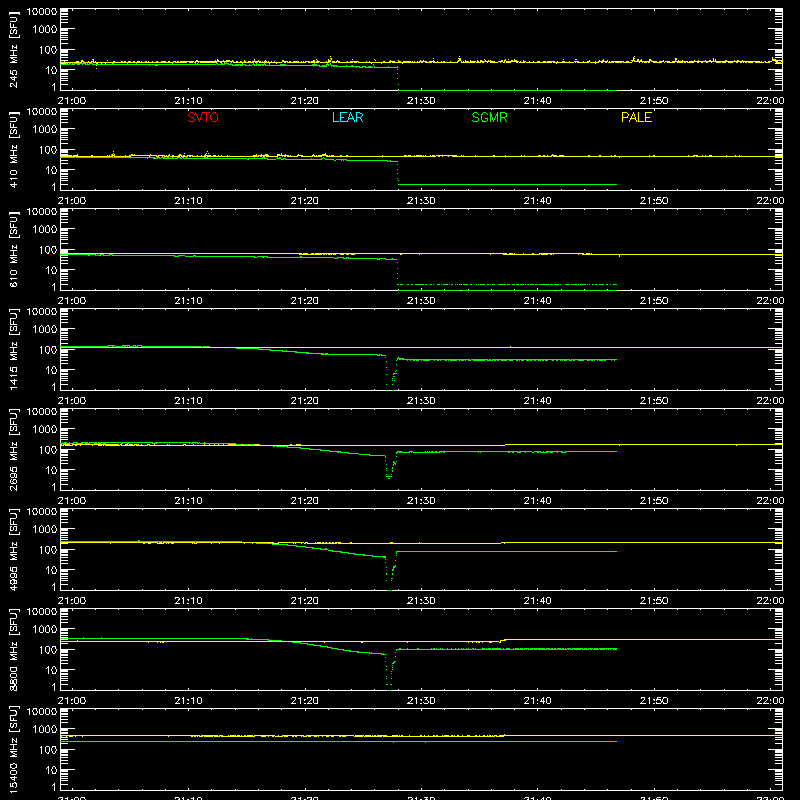
Task: Click the 10000 tick value of 245 MHz panel
Action: coord(42,12)
